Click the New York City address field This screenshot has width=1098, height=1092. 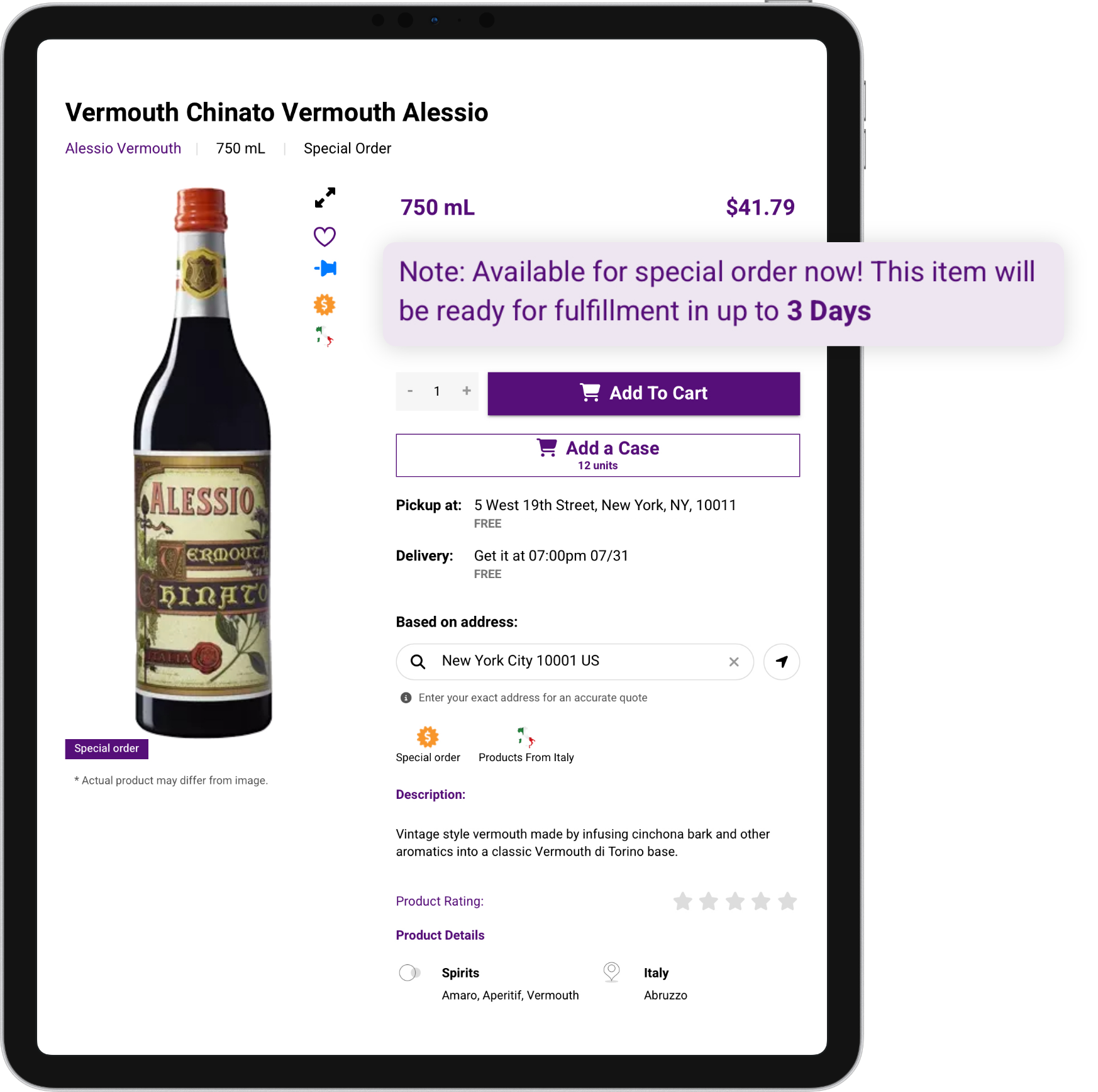[575, 662]
